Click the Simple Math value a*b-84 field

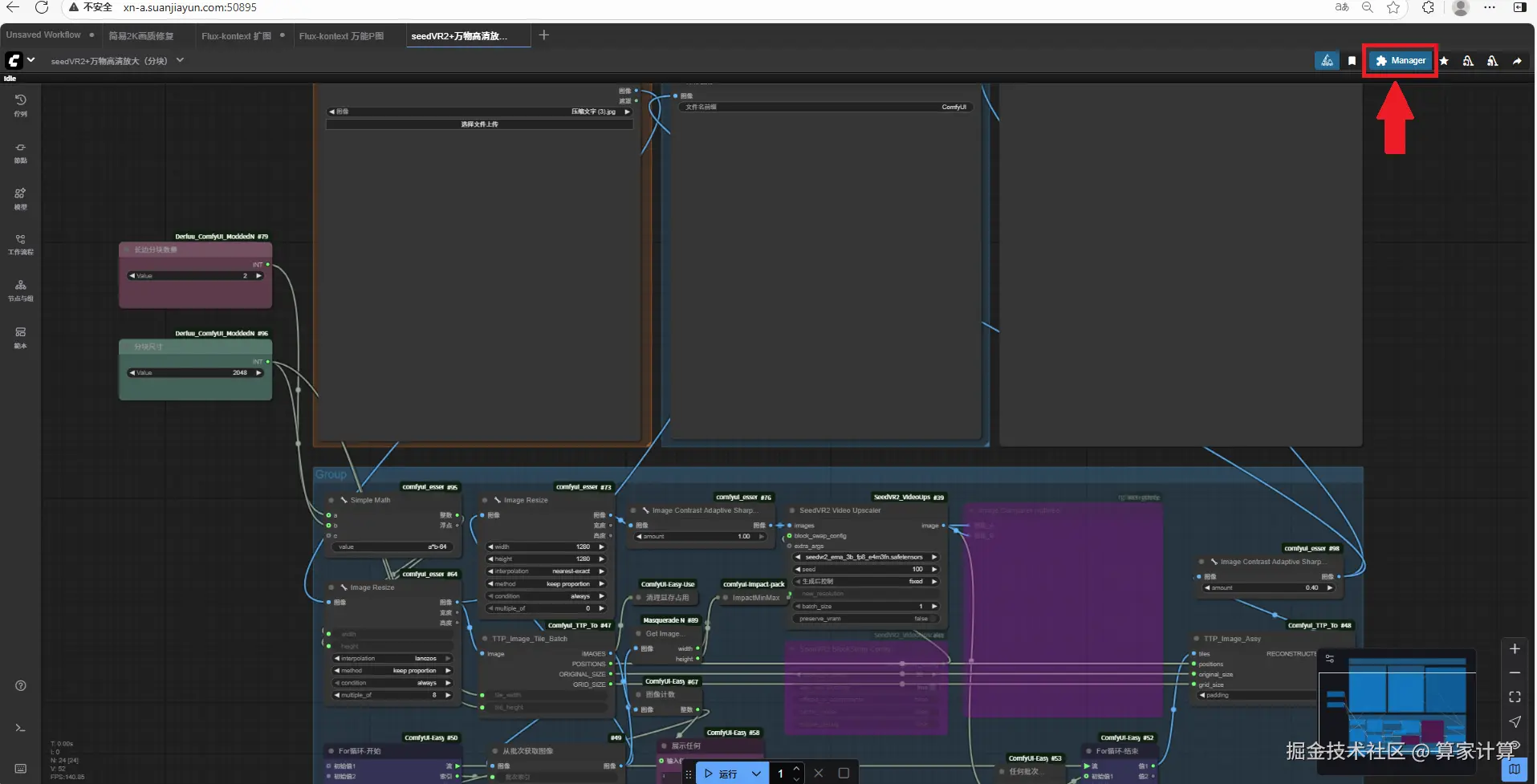(392, 547)
